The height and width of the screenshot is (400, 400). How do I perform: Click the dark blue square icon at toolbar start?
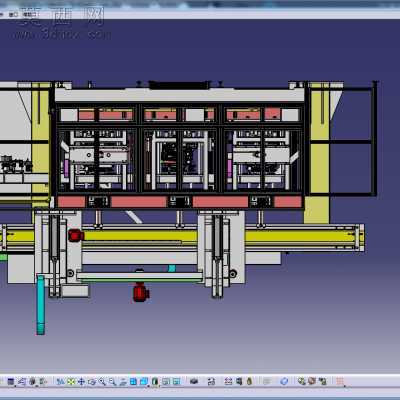11,381
